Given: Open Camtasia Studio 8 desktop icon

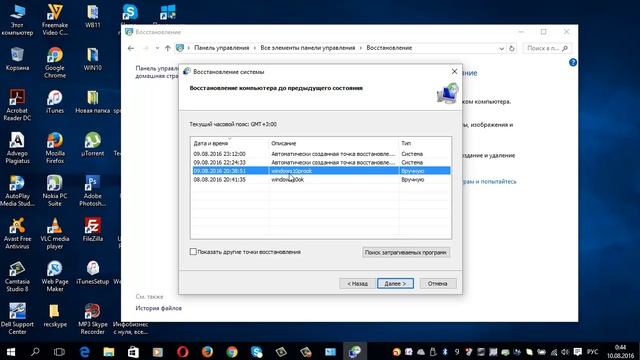Looking at the screenshot, I should click(17, 276).
